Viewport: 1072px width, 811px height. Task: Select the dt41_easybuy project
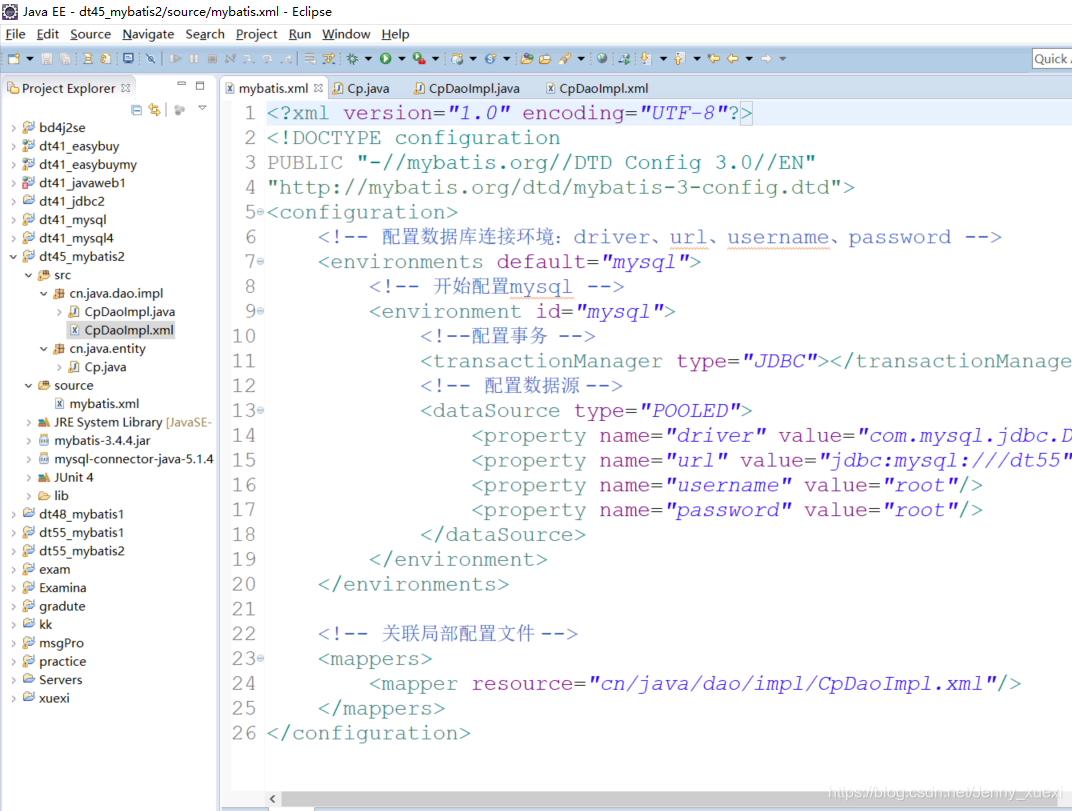70,146
